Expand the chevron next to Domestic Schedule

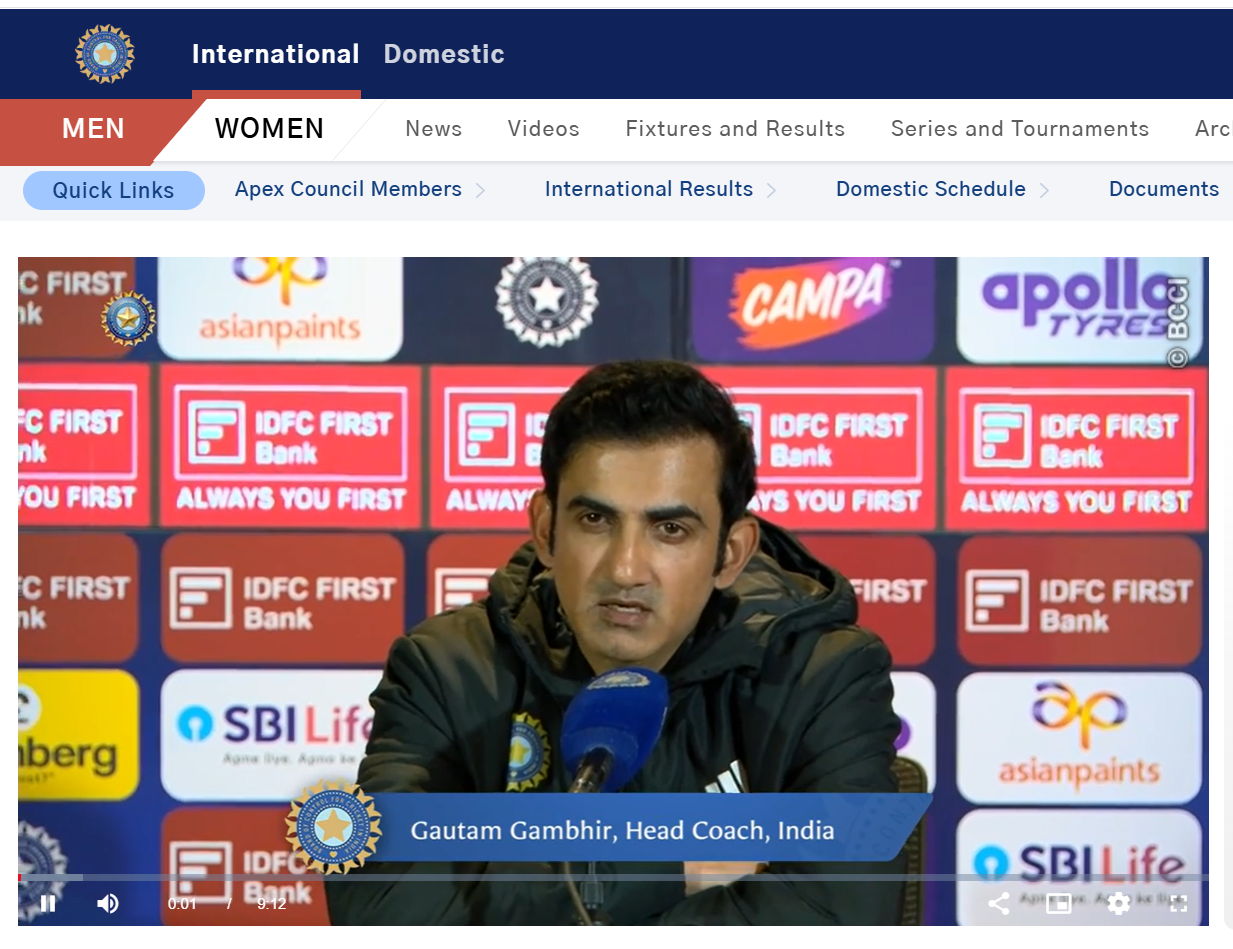[1044, 190]
